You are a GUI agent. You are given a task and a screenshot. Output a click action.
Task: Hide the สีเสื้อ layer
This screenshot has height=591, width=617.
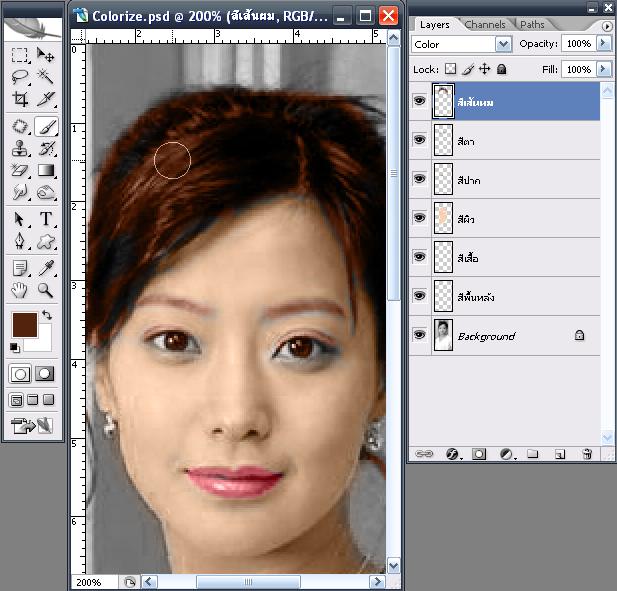coord(419,257)
